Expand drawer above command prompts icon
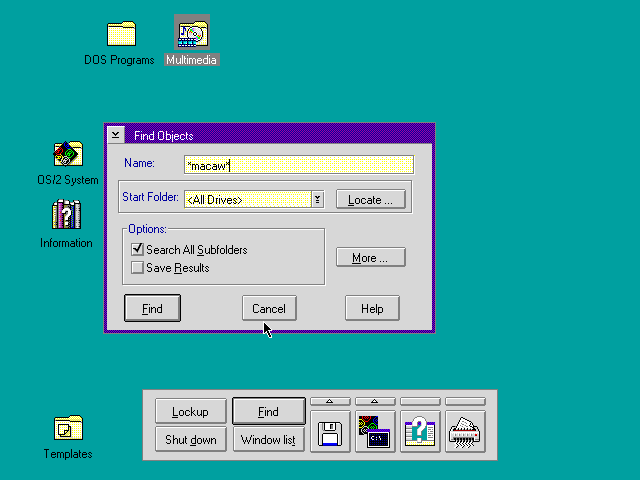The image size is (640, 480). (375, 401)
